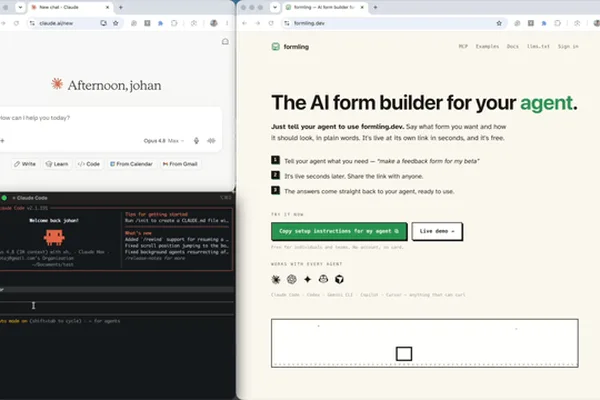Click Copy setup instructions for my agent
The height and width of the screenshot is (400, 600).
339,231
